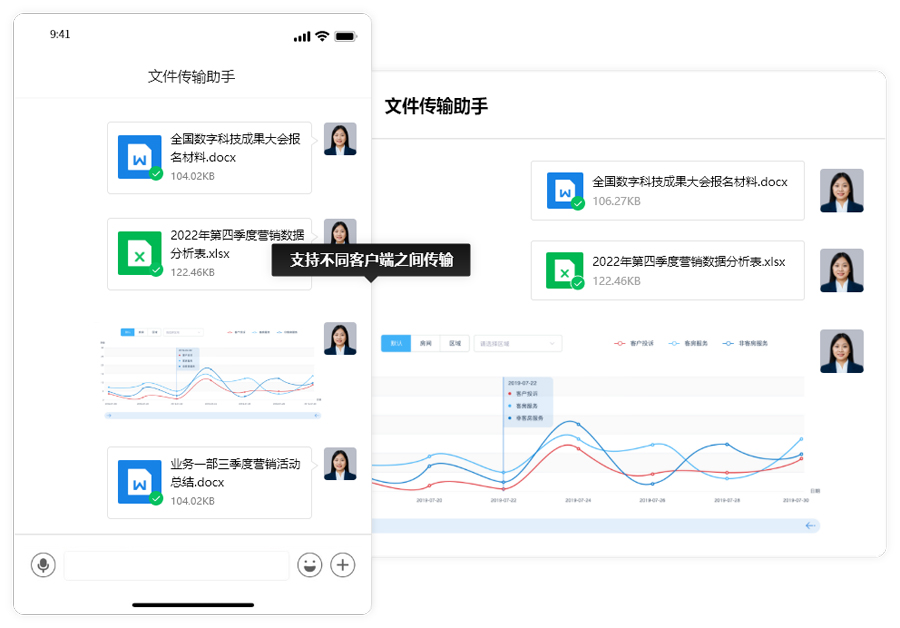Tap avatar beside phone 全国数字科技 docx message
The image size is (900, 628).
point(340,139)
